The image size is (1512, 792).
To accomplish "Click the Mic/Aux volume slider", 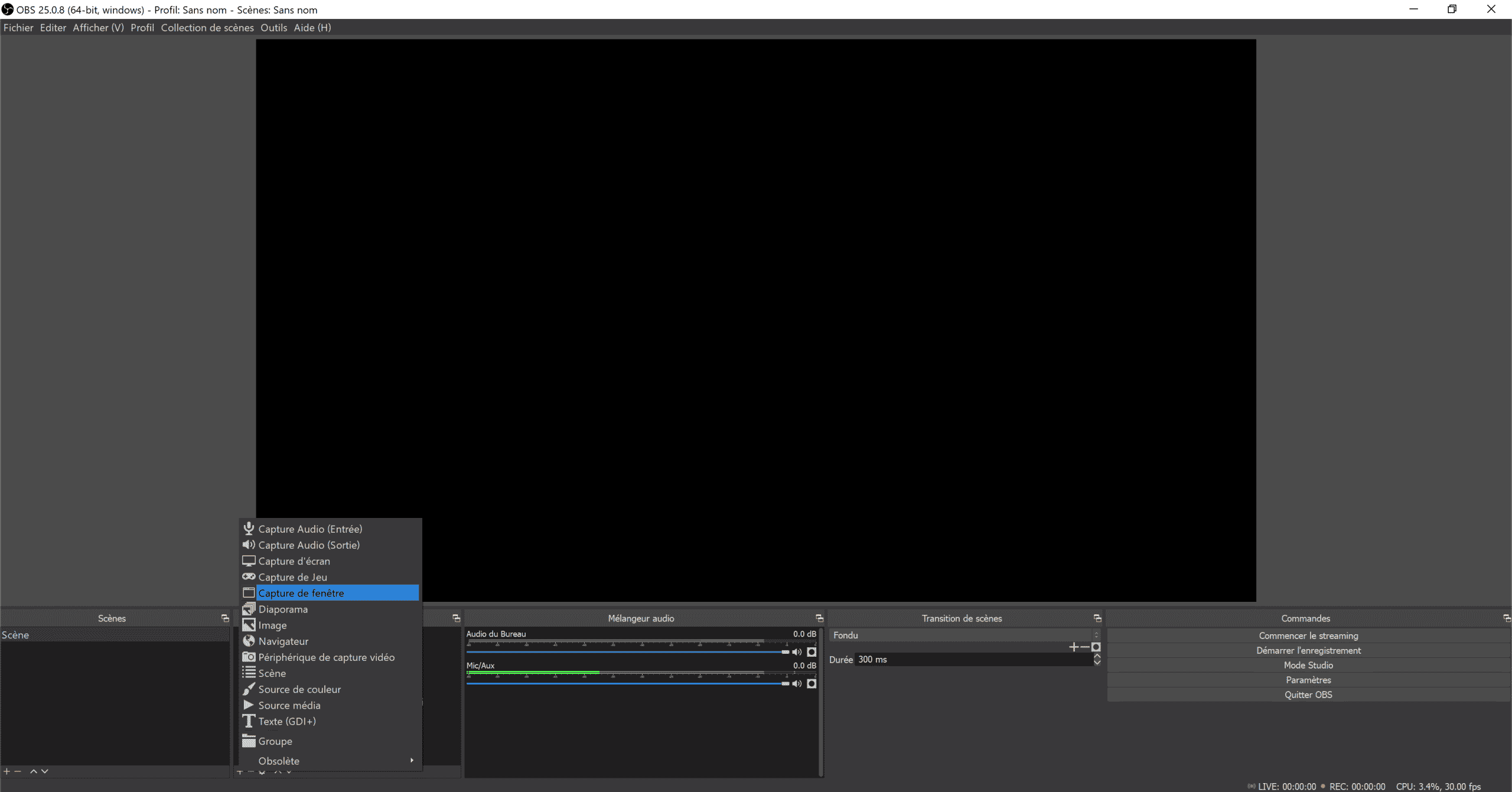I will point(626,683).
